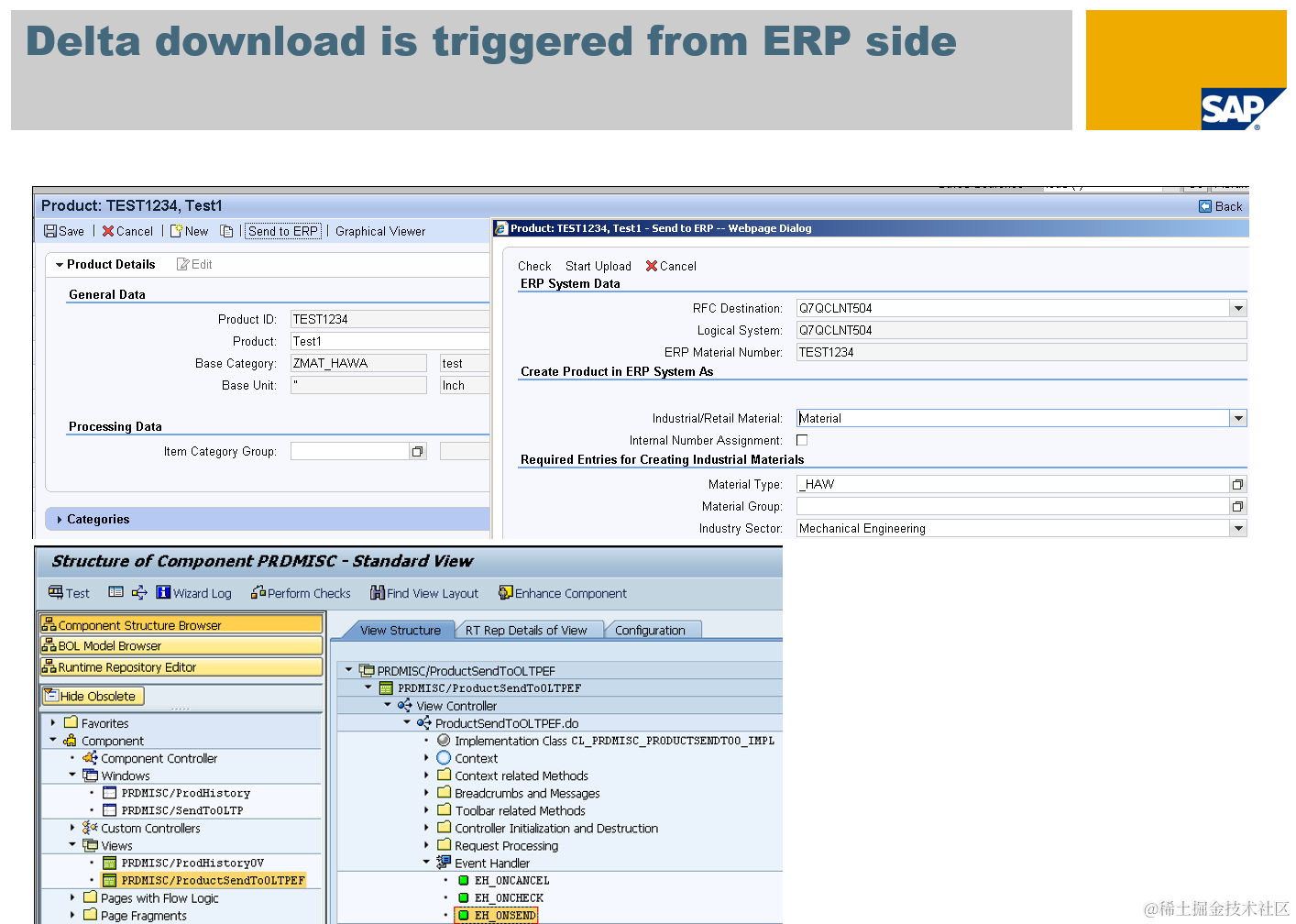Click the Hide Obsolete icon
The height and width of the screenshot is (924, 1296).
point(52,696)
